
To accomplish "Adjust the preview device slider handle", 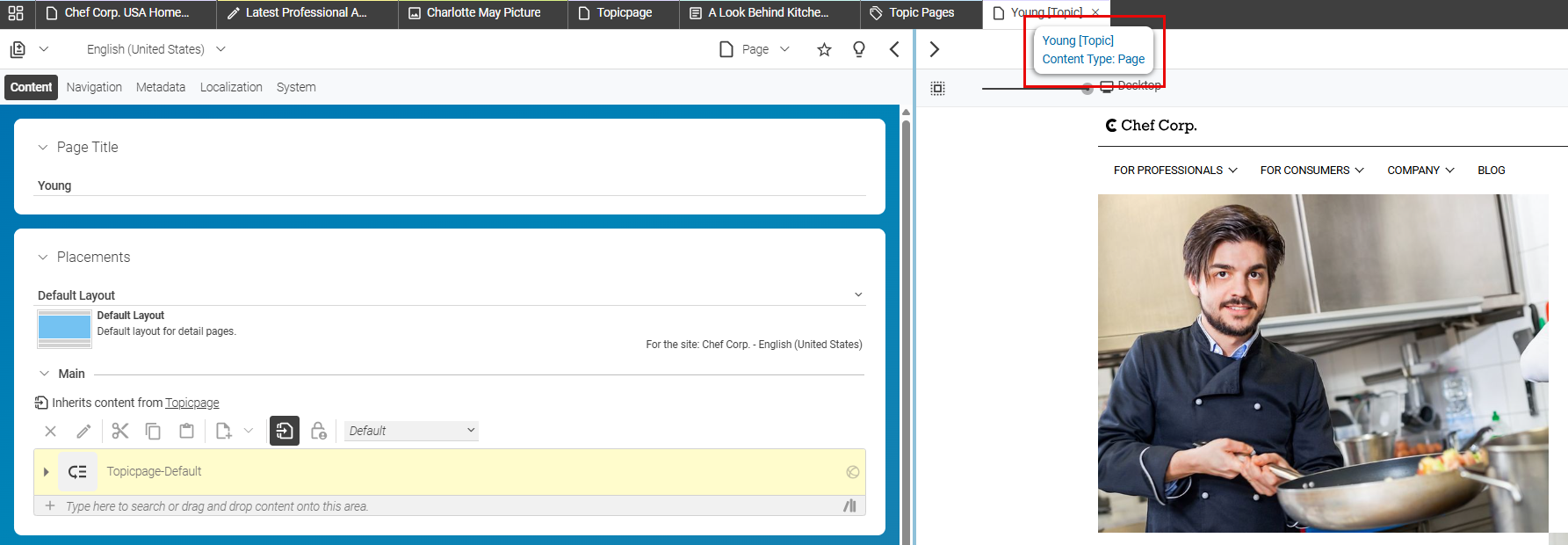I will [x=1087, y=89].
